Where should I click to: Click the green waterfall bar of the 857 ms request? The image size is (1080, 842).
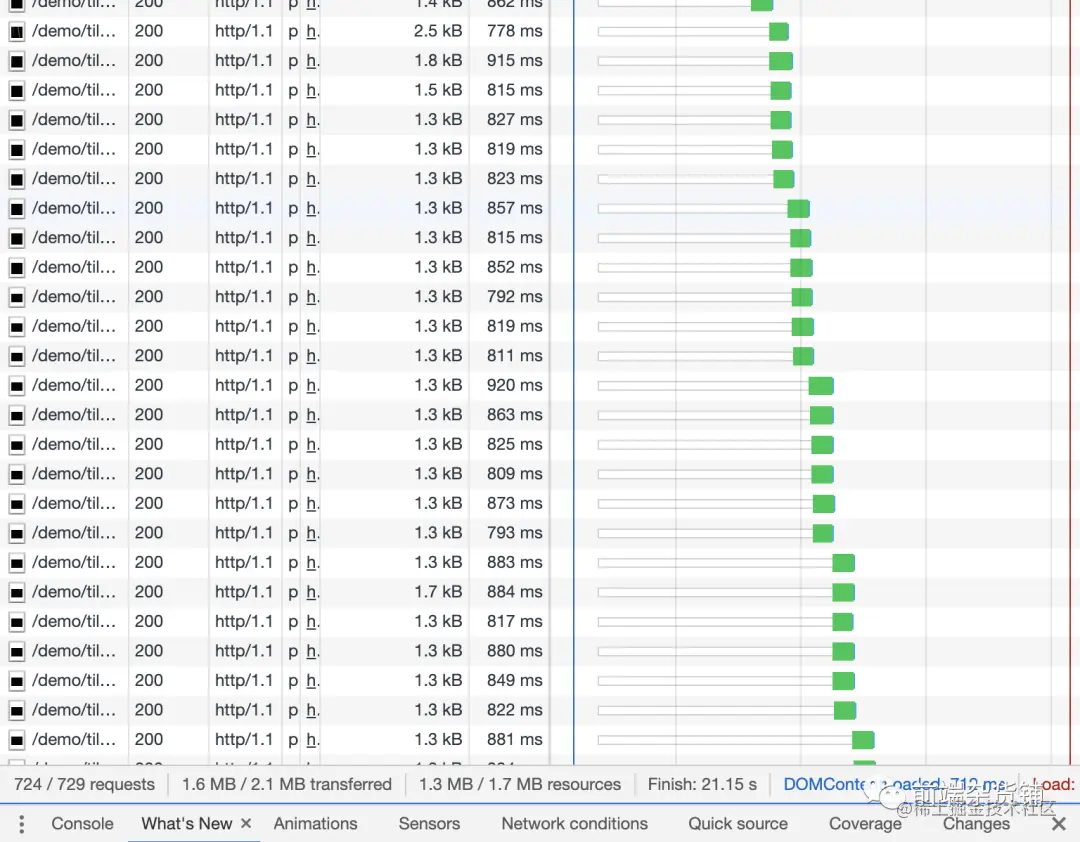click(798, 209)
